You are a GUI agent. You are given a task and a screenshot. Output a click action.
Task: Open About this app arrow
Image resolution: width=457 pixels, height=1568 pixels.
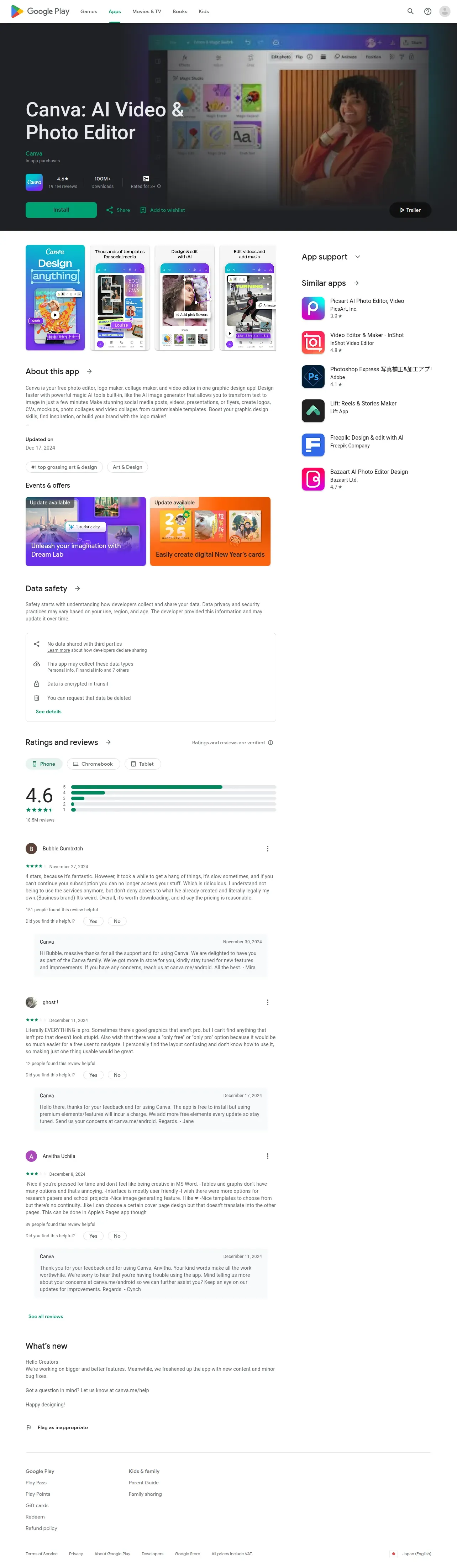89,371
